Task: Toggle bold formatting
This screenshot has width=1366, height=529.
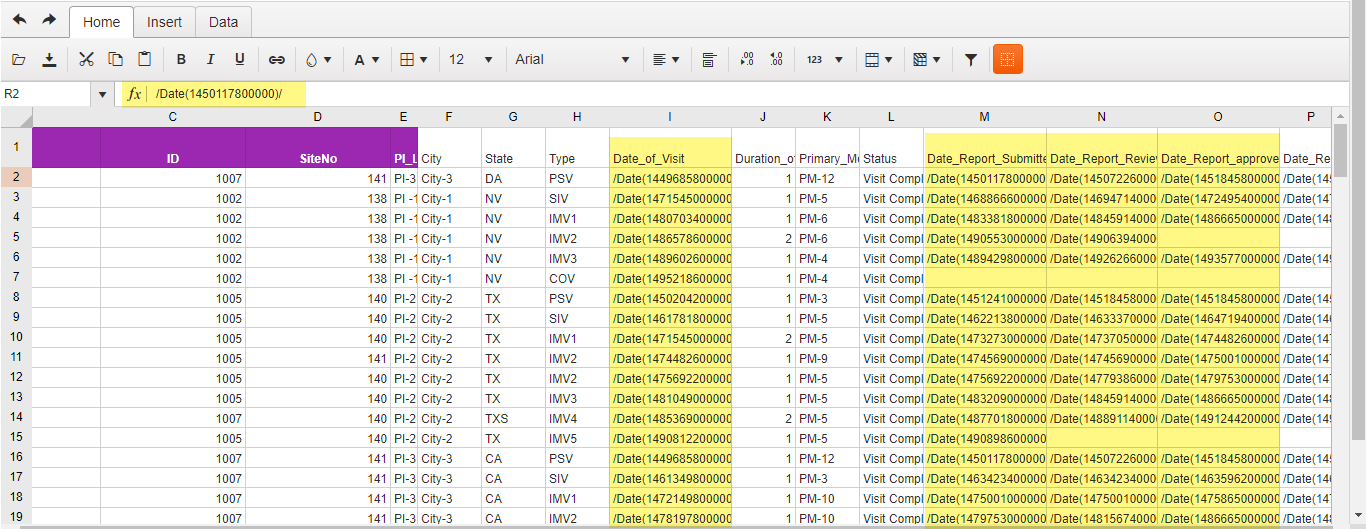Action: 181,60
